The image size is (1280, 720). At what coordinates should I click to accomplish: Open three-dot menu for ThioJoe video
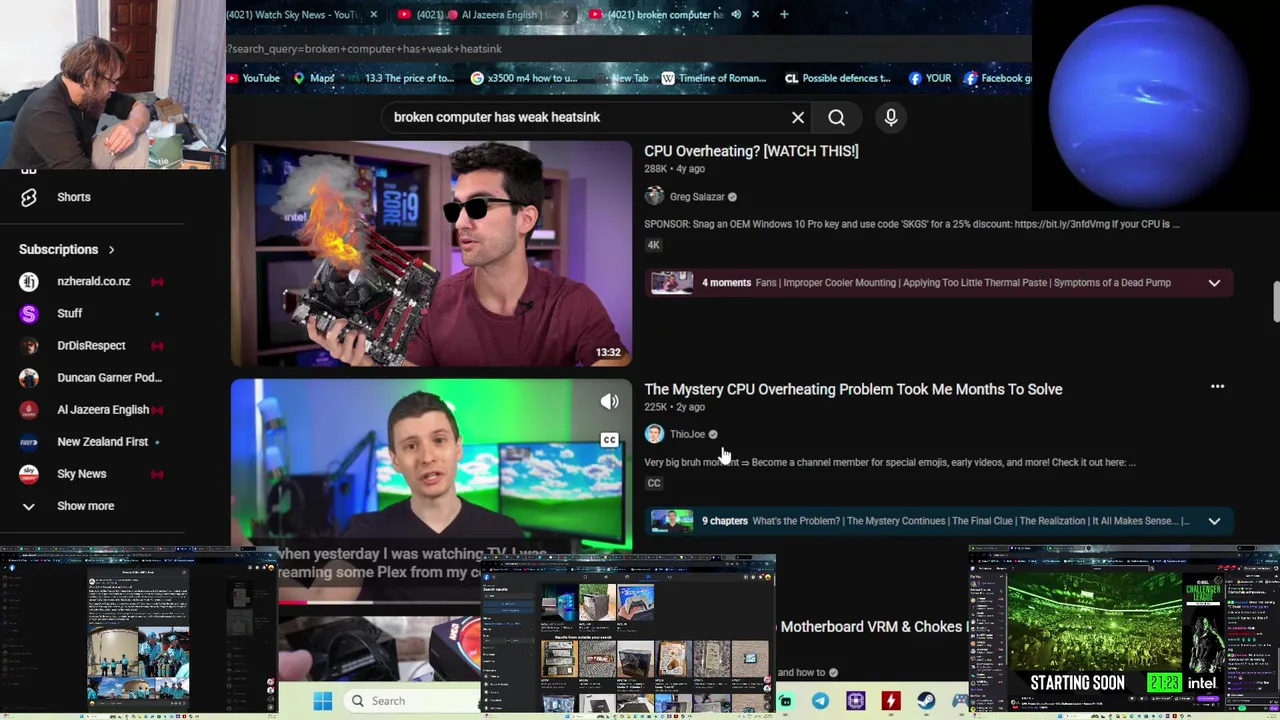[1217, 386]
